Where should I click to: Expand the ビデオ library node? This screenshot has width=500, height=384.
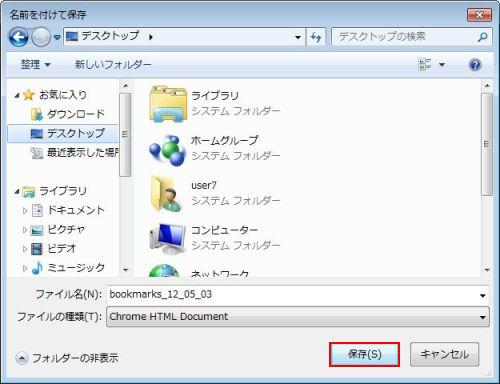[25, 249]
